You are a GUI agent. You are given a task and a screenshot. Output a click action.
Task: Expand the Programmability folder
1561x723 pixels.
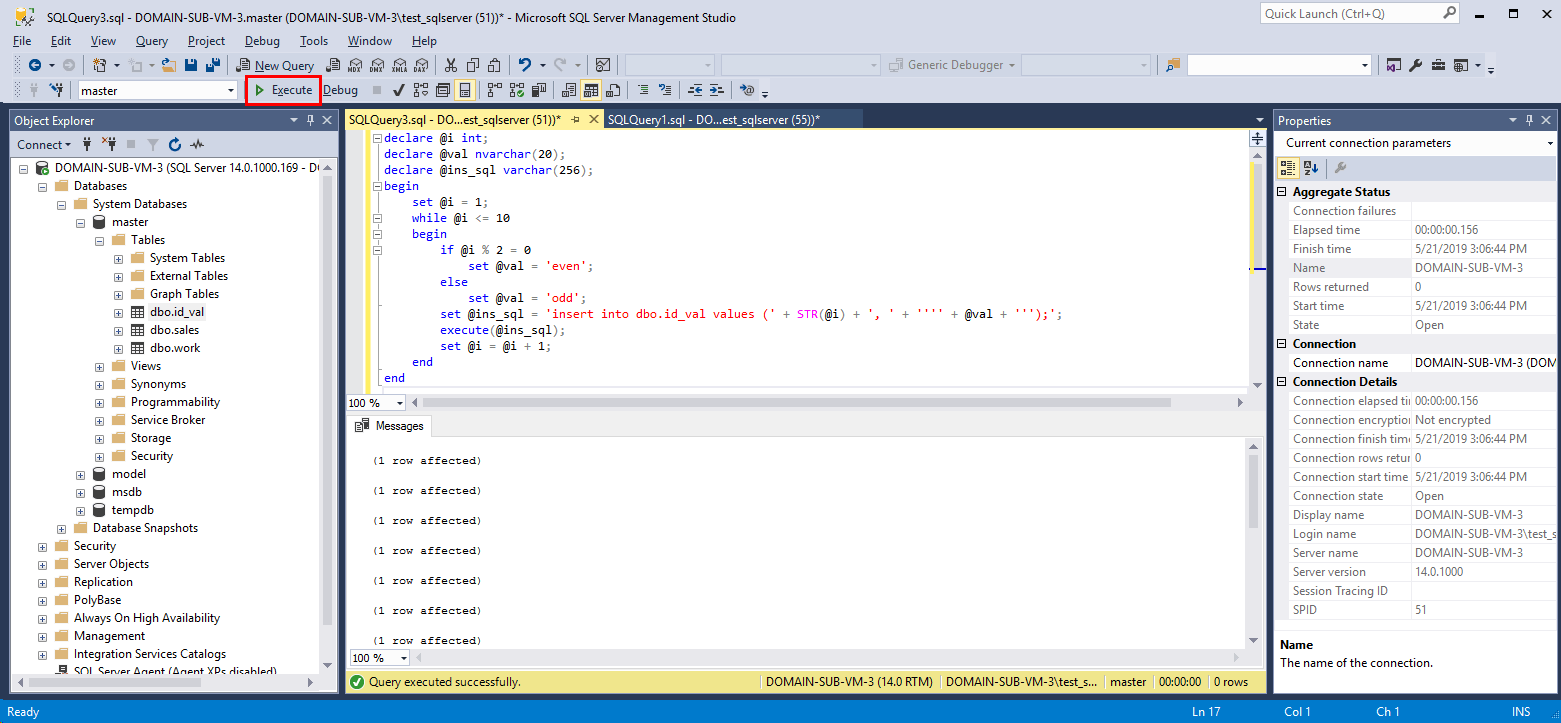click(x=99, y=402)
